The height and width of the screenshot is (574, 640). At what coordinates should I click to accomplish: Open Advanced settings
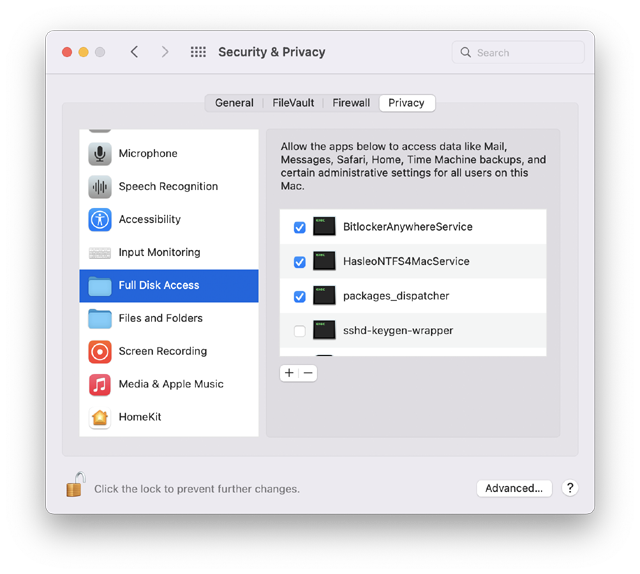click(514, 488)
